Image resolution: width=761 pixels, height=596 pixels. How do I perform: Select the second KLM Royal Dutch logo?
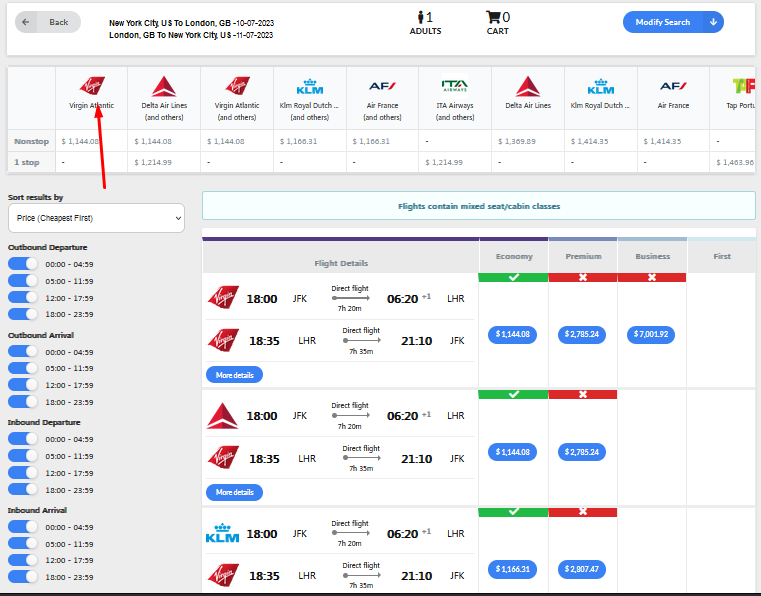coord(601,86)
